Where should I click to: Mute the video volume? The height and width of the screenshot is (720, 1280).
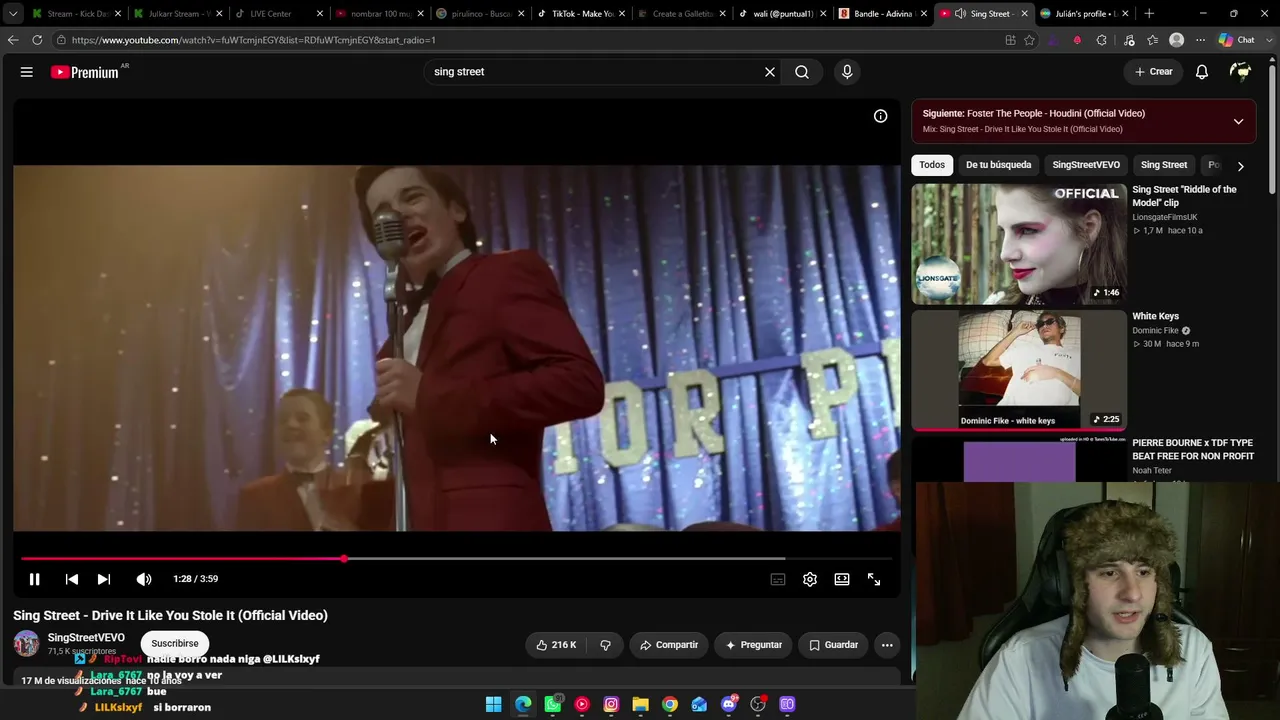pyautogui.click(x=144, y=579)
